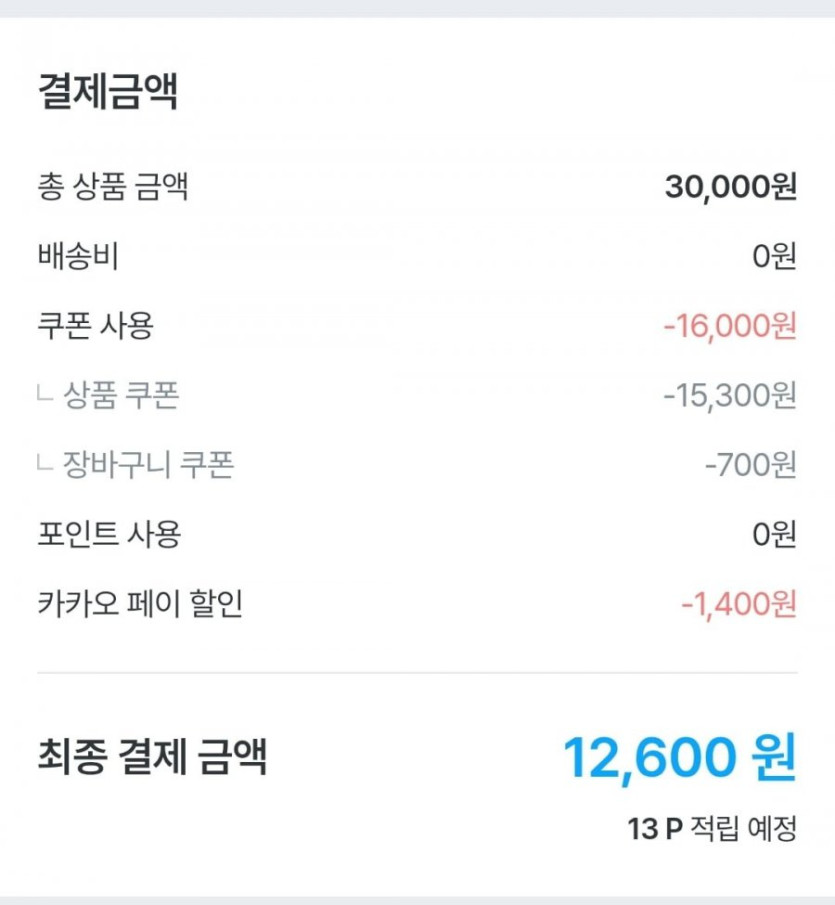
Task: Select the 총 상품 금액 label
Action: 112,187
